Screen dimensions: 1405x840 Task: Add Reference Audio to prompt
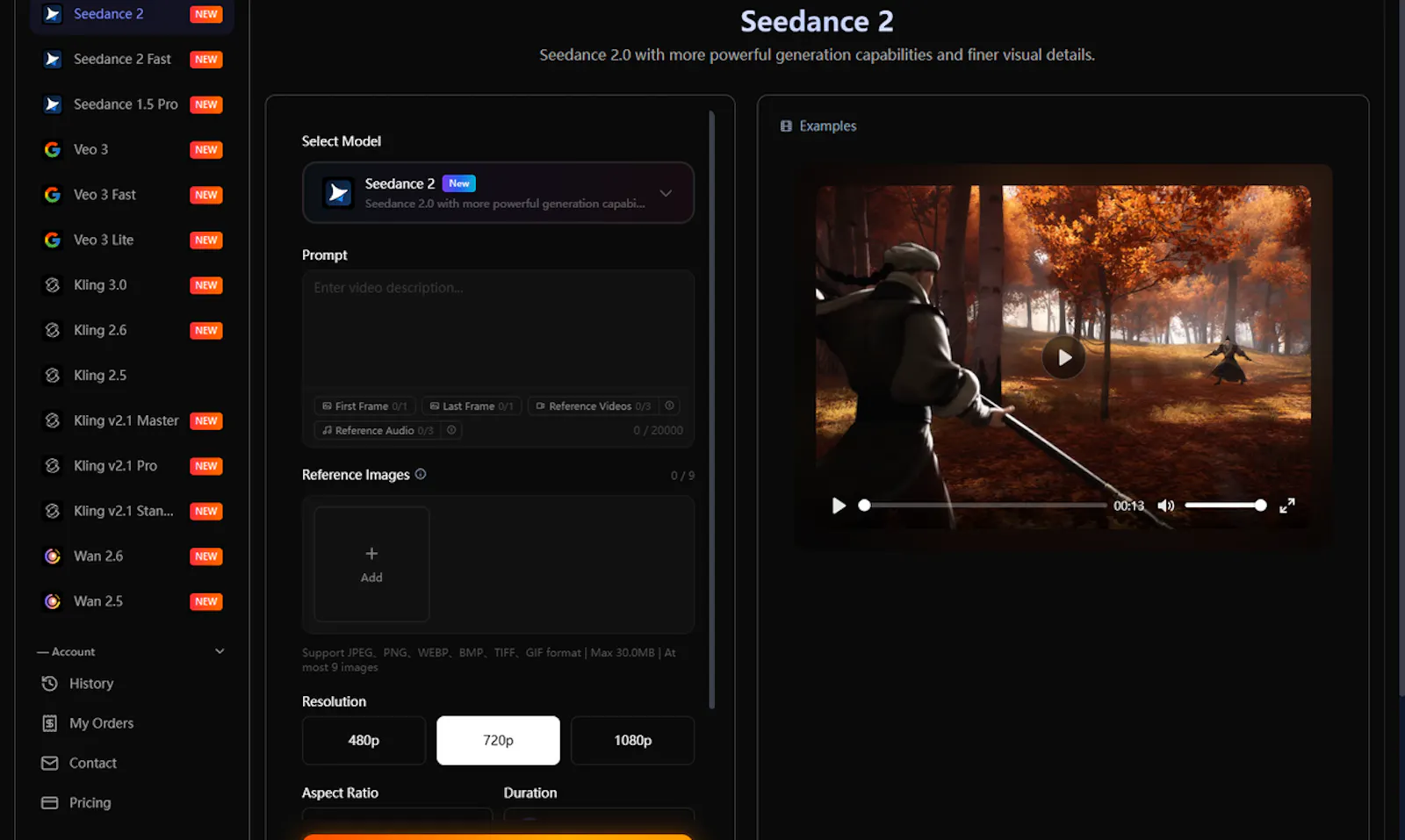[378, 430]
